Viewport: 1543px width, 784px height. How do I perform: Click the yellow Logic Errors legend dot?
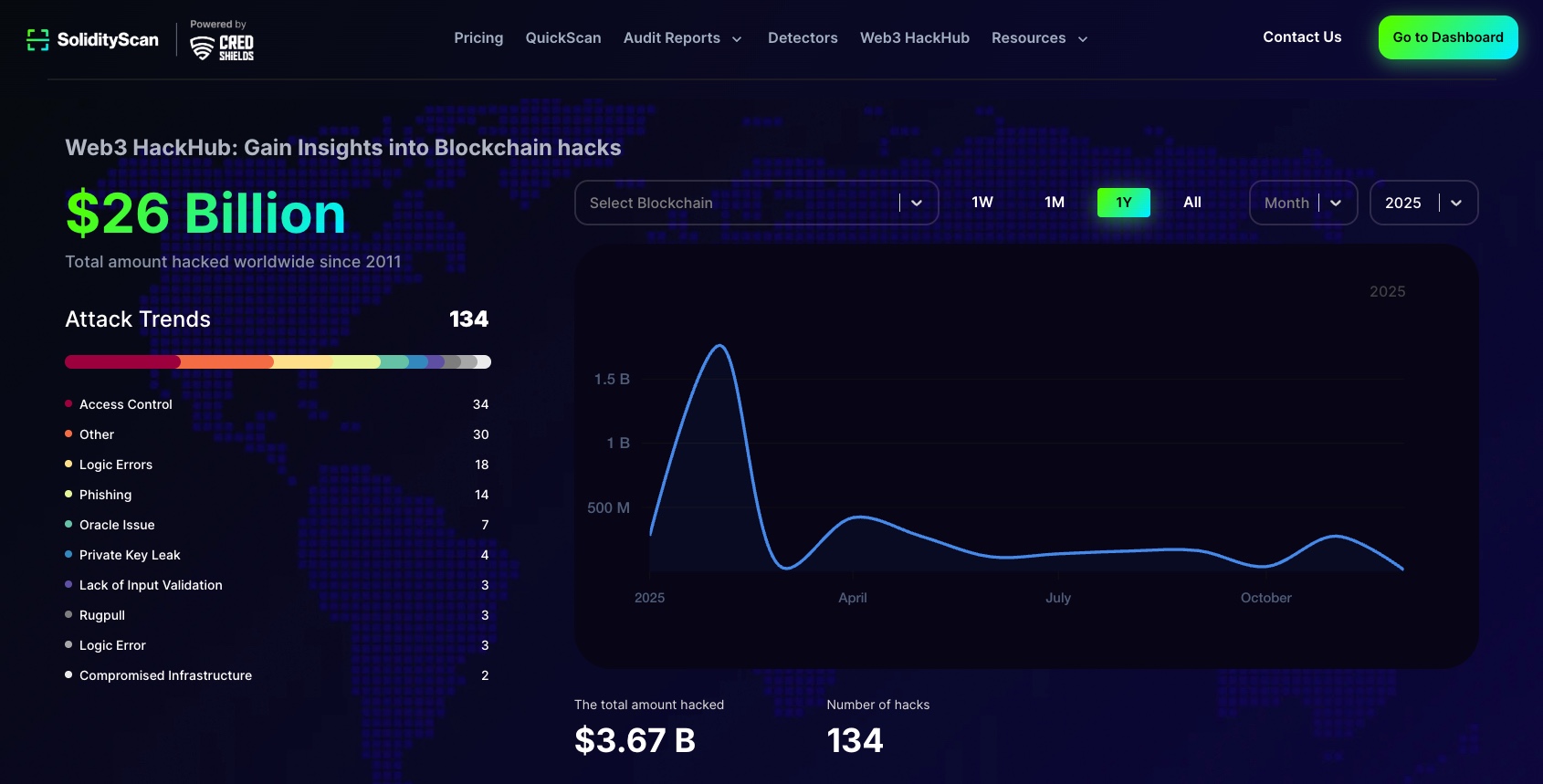click(x=68, y=464)
